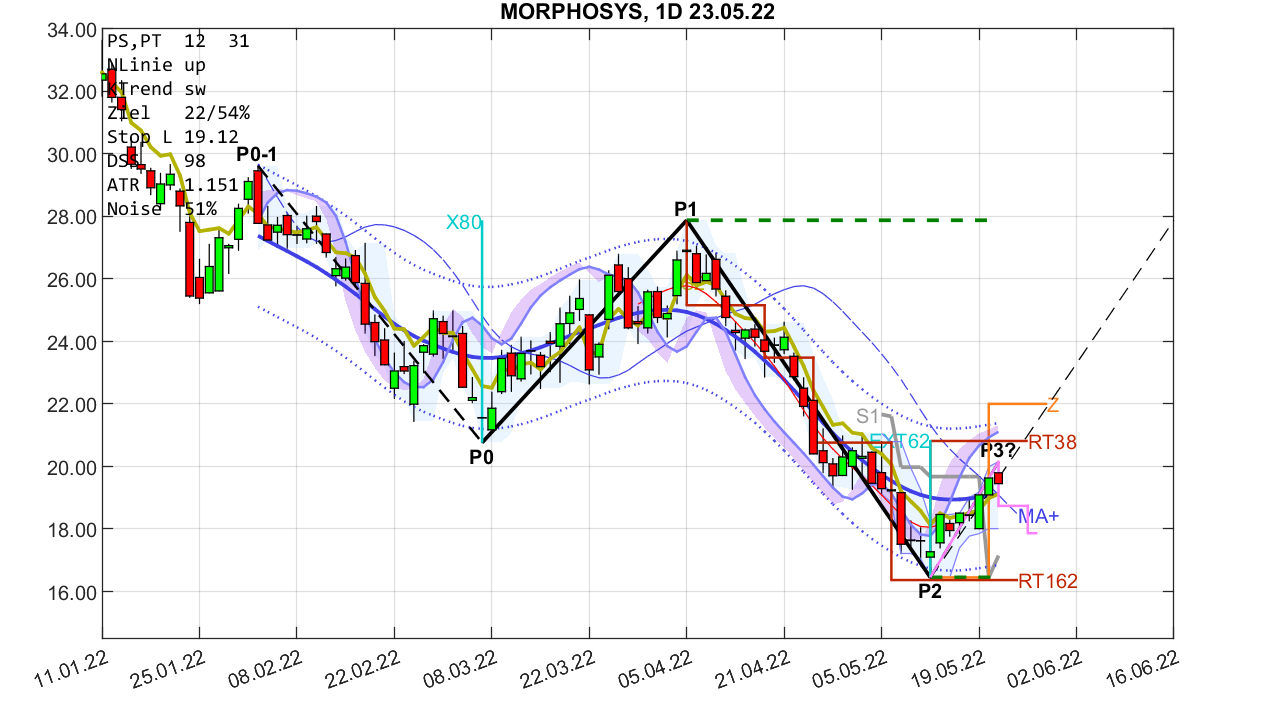Click the RT38 retracement label
1276x709 pixels.
point(1052,442)
